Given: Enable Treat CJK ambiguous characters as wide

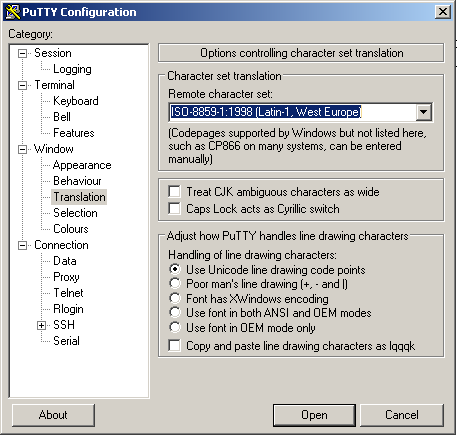Looking at the screenshot, I should [x=174, y=192].
